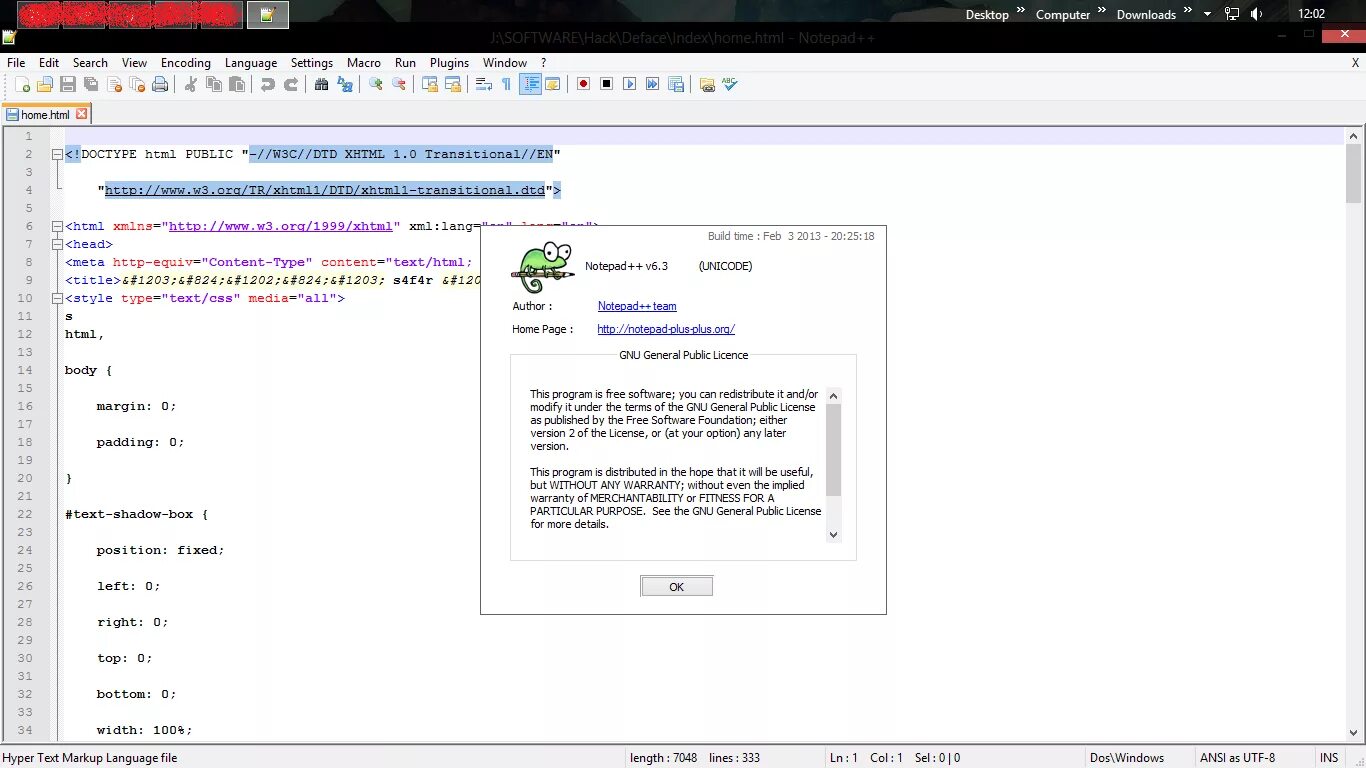Click the editor's vertical scrollbar thumb

1354,173
